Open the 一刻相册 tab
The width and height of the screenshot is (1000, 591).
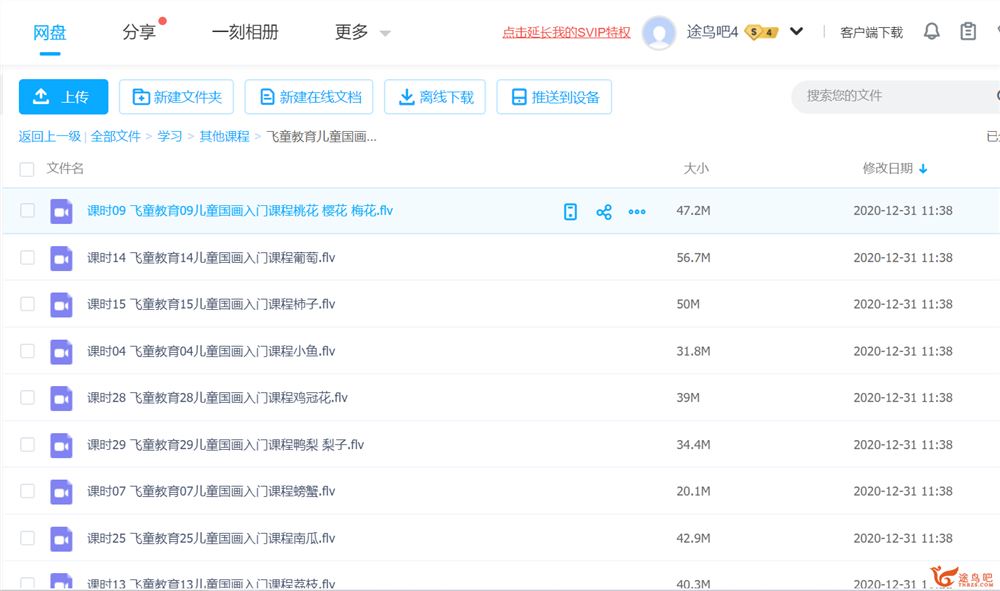click(243, 32)
